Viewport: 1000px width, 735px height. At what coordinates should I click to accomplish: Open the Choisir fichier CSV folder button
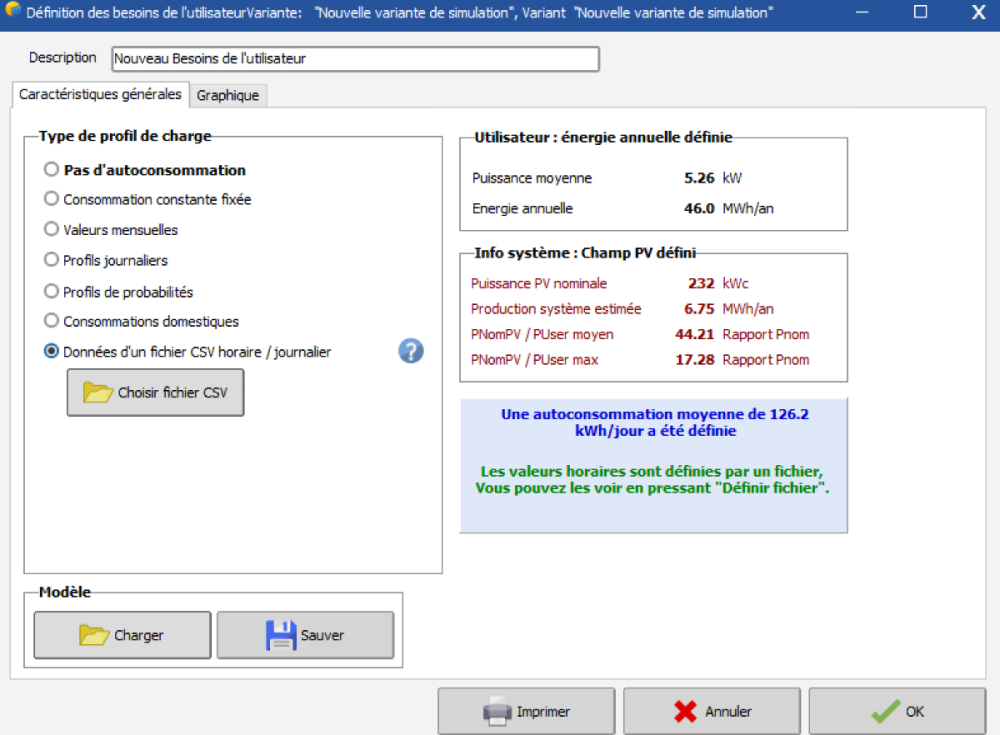(x=155, y=393)
